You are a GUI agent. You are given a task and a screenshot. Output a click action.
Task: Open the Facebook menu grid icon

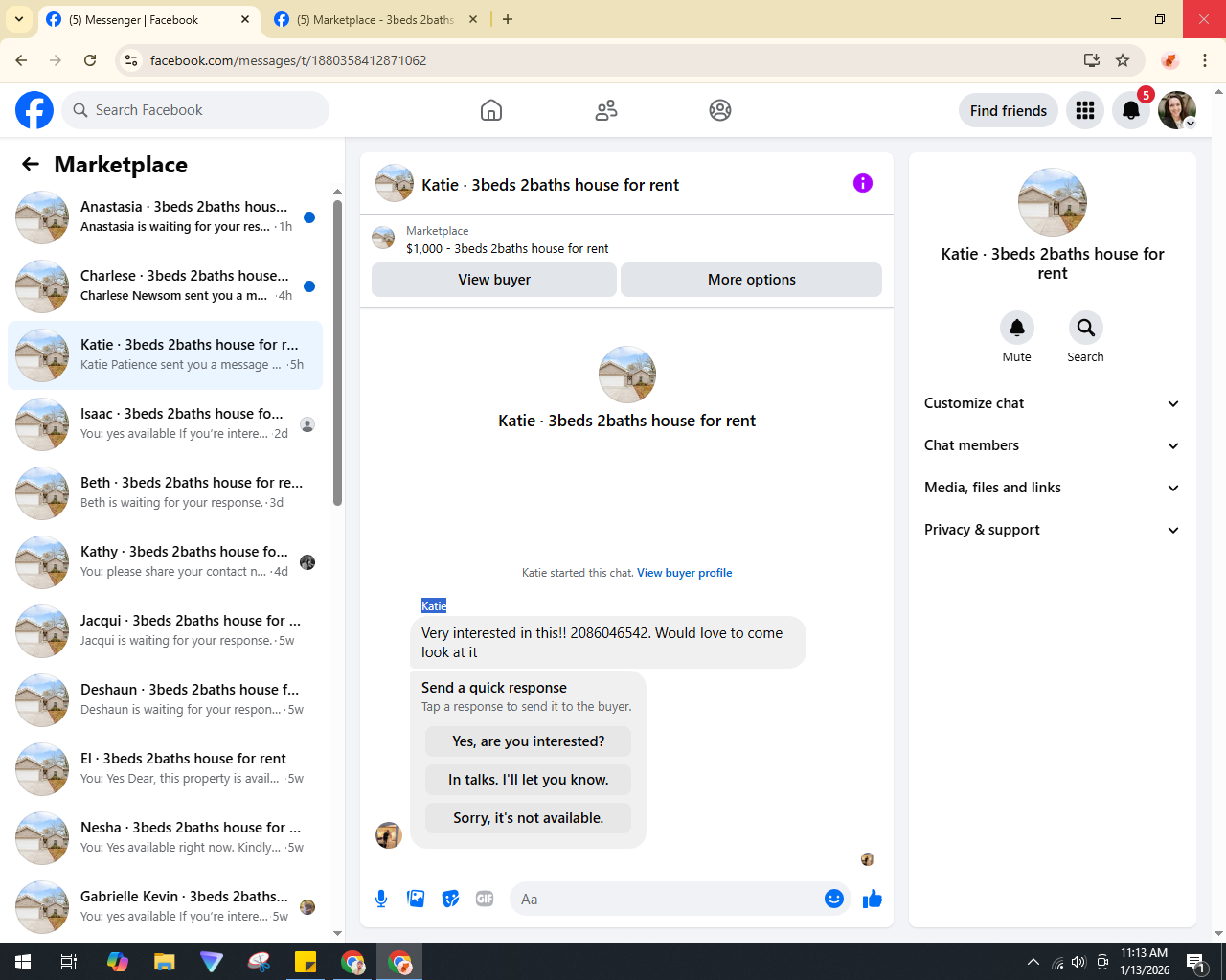click(x=1085, y=110)
